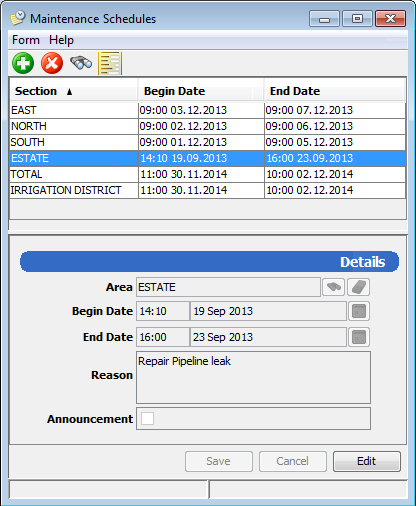Open the Help menu
The height and width of the screenshot is (506, 416).
tap(61, 40)
